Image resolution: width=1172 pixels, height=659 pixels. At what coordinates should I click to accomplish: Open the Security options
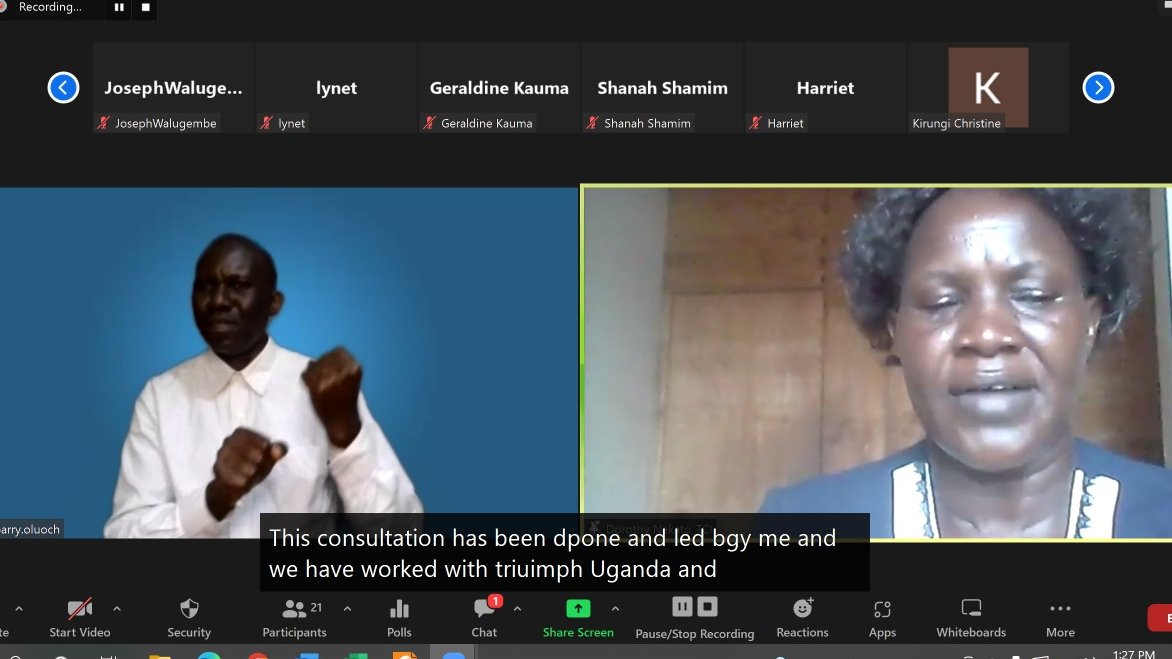[189, 615]
